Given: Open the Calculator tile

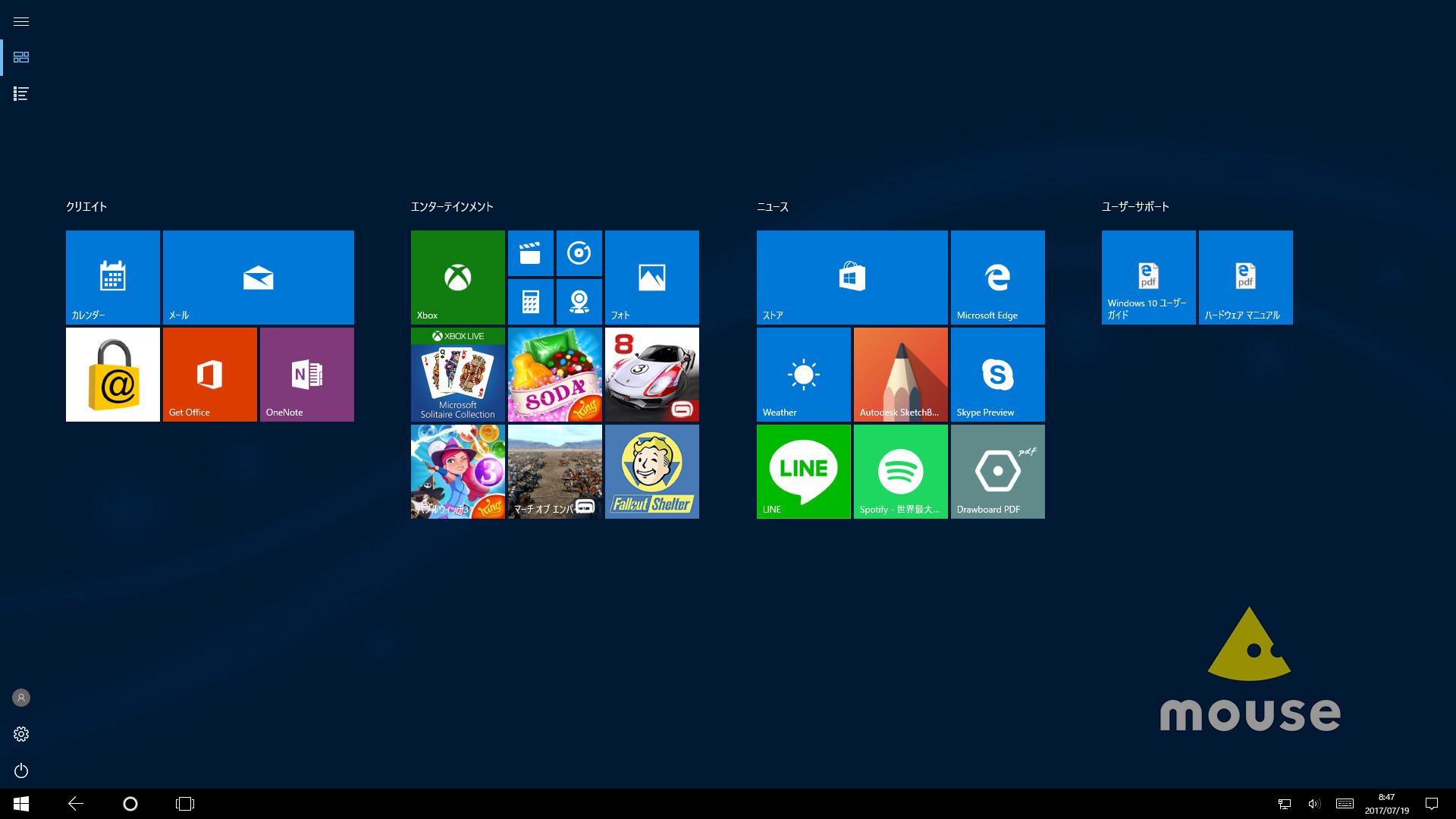Looking at the screenshot, I should point(531,301).
